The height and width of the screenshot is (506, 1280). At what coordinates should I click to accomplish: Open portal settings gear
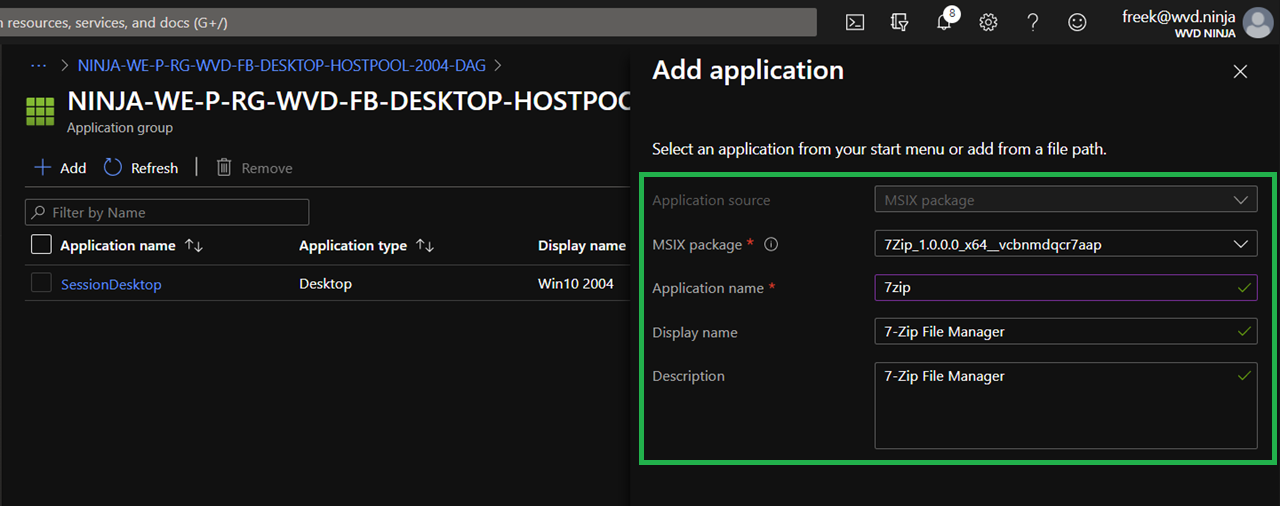(988, 22)
